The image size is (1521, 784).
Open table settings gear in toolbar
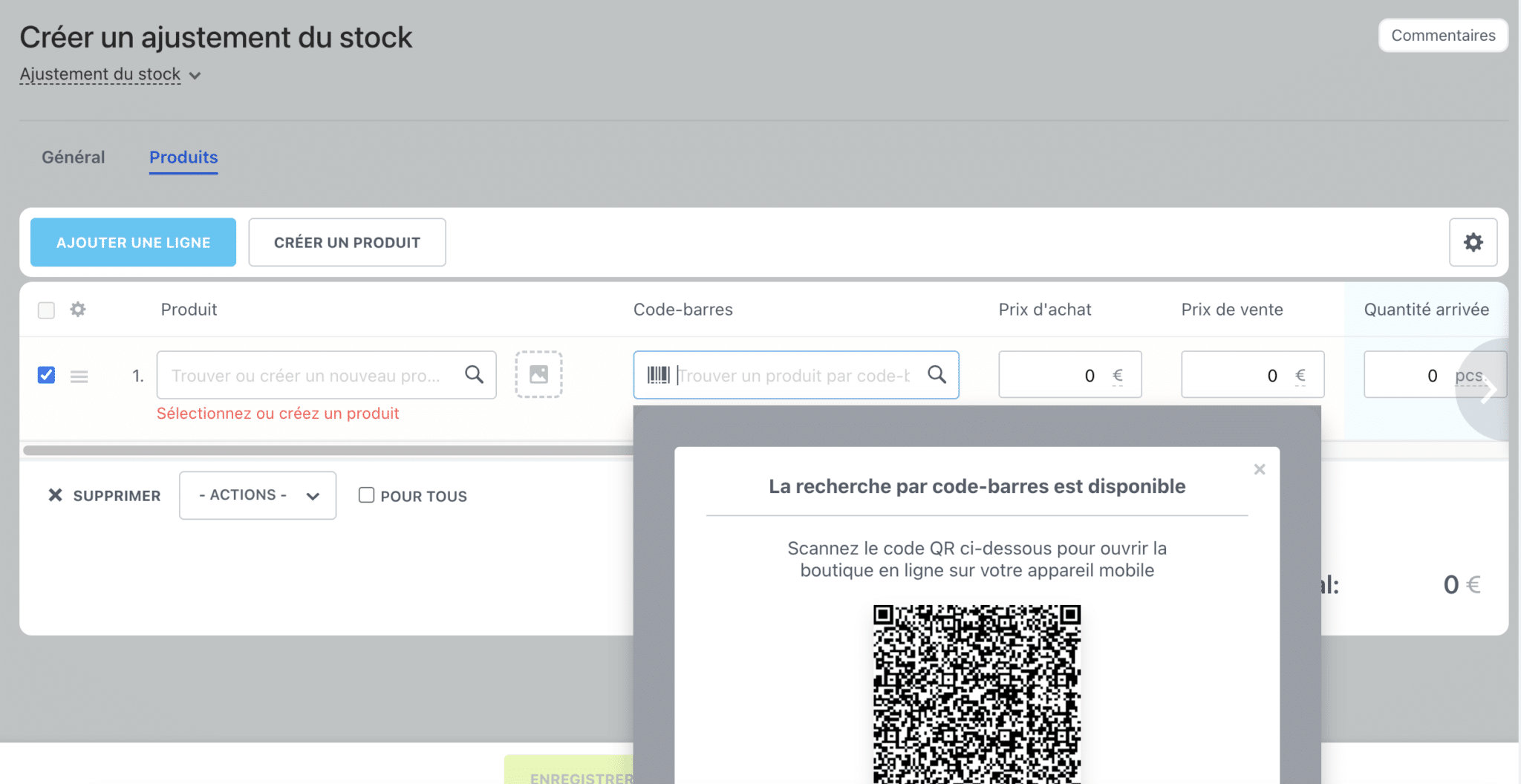1473,242
